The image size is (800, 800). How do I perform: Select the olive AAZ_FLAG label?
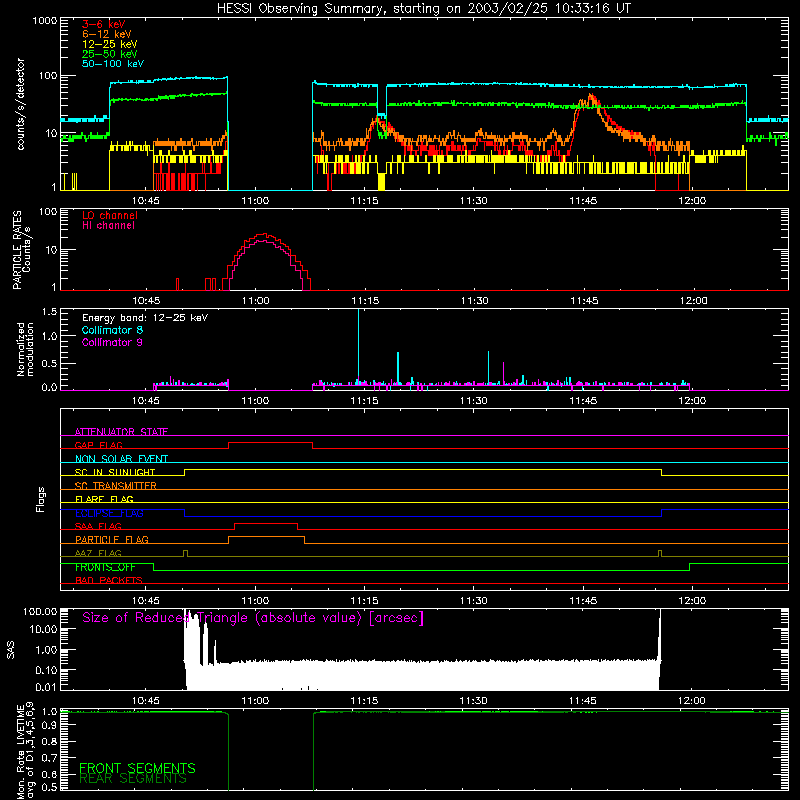[x=98, y=553]
